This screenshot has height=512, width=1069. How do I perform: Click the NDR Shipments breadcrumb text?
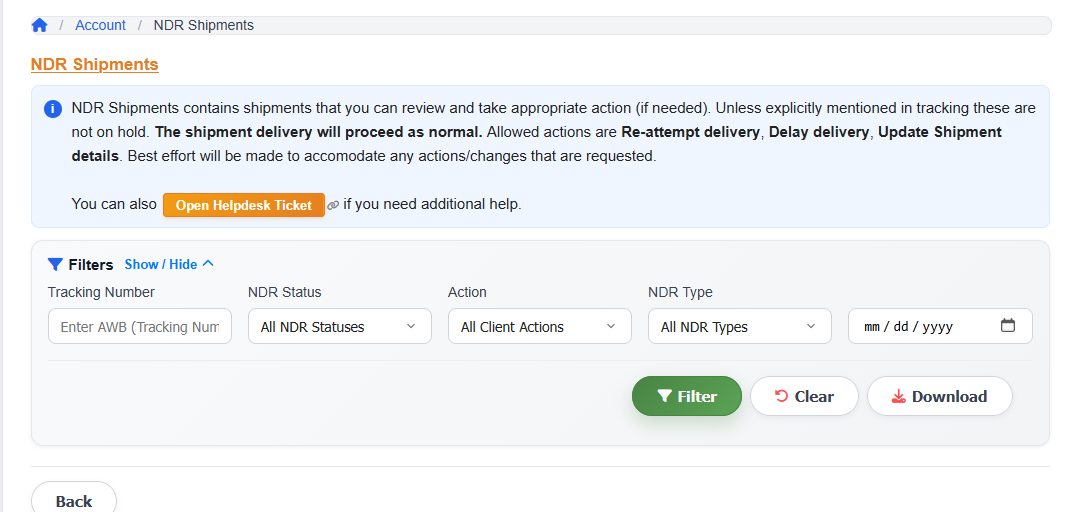pyautogui.click(x=203, y=25)
